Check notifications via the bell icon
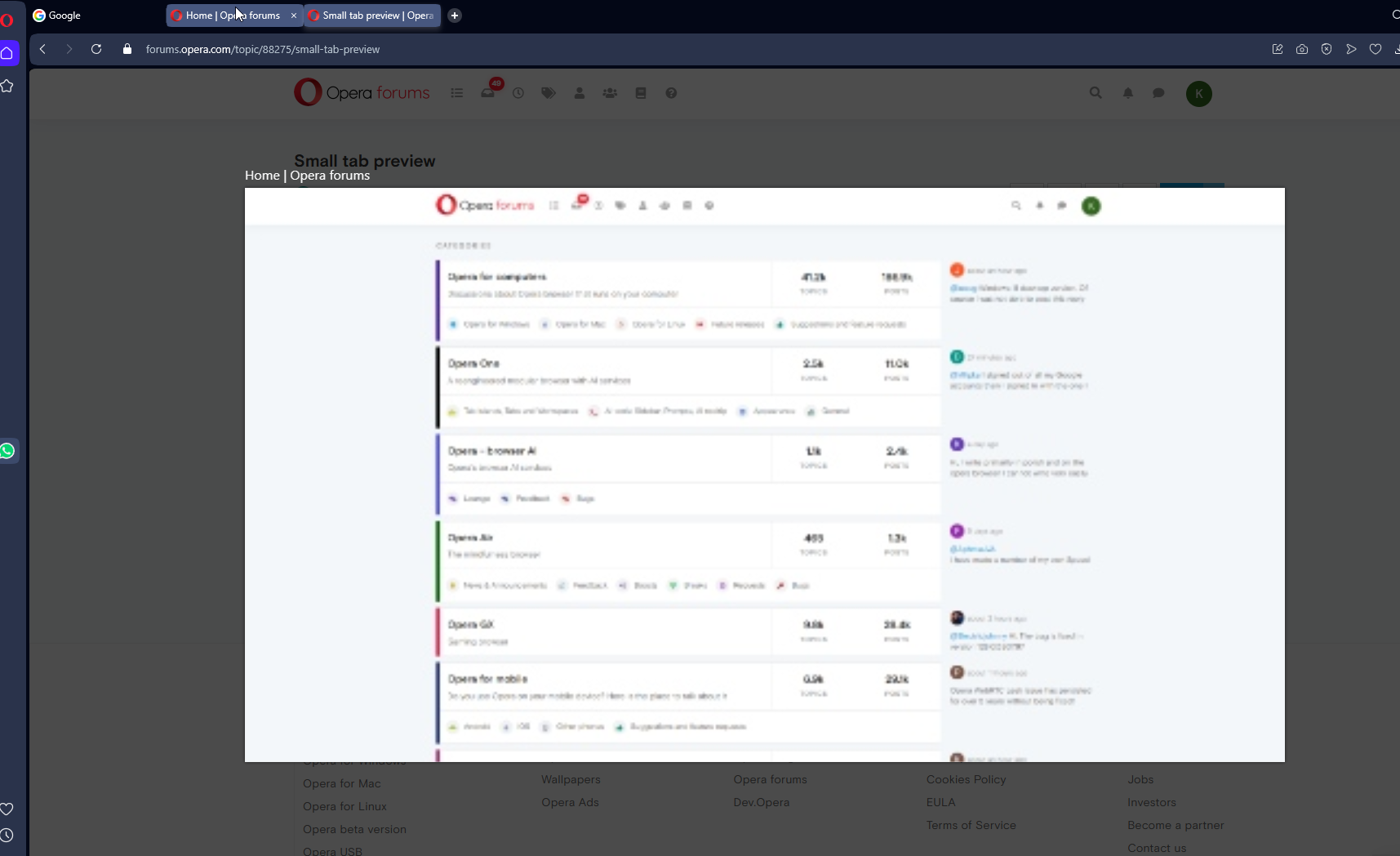Viewport: 1400px width, 856px height. 1127,93
